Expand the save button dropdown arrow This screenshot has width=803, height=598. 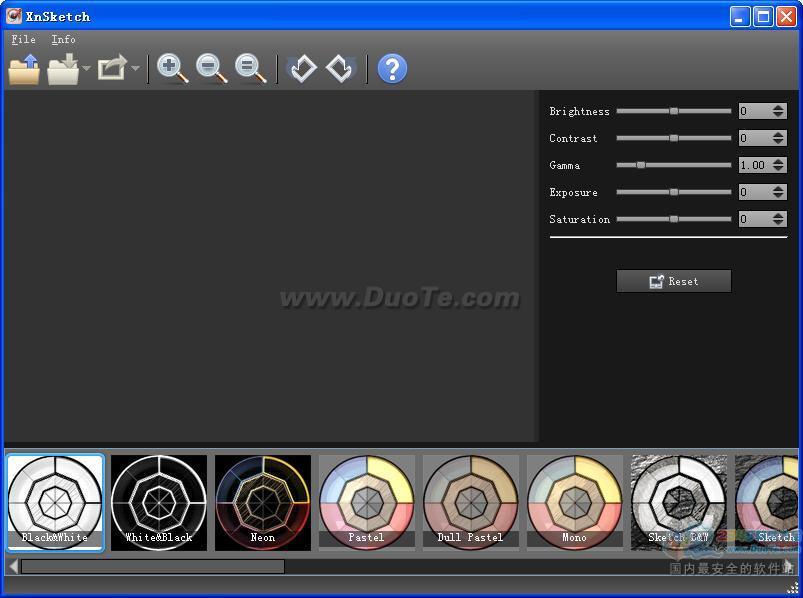[87, 70]
